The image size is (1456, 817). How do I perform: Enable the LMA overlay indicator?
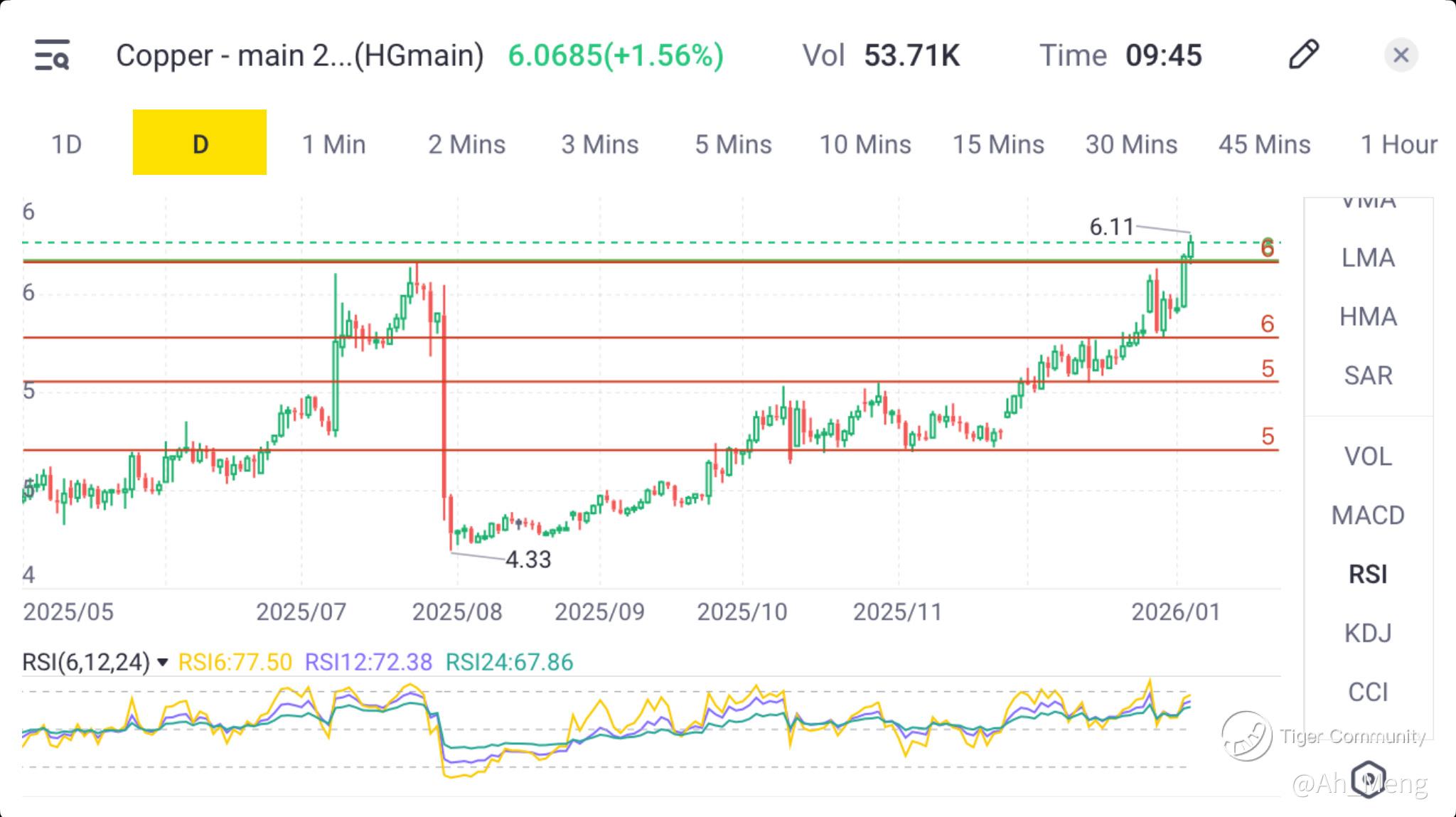[1368, 257]
